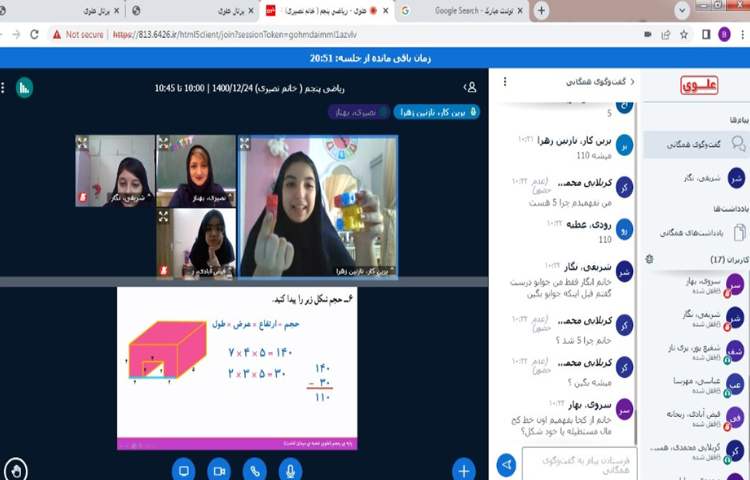Go forward in browser history
The image size is (750, 480).
(16, 34)
